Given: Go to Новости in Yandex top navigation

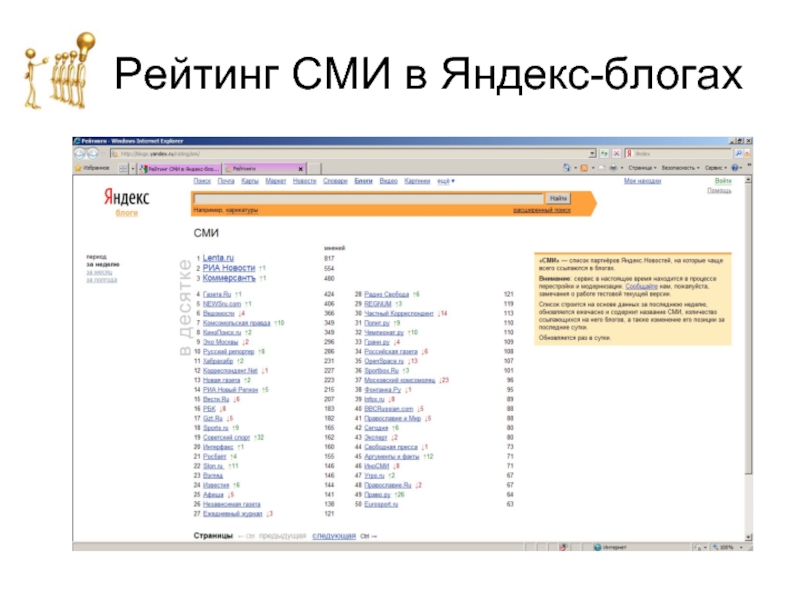Looking at the screenshot, I should point(304,181).
